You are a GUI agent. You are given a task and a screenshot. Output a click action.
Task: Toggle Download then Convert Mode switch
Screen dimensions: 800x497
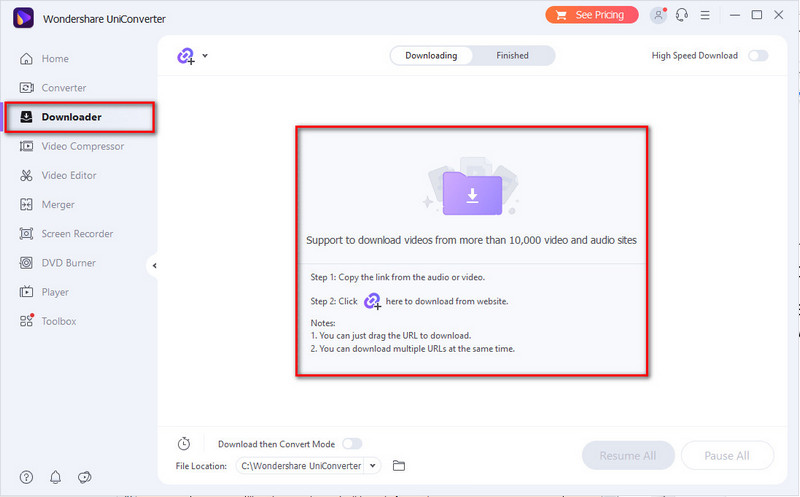pos(352,444)
